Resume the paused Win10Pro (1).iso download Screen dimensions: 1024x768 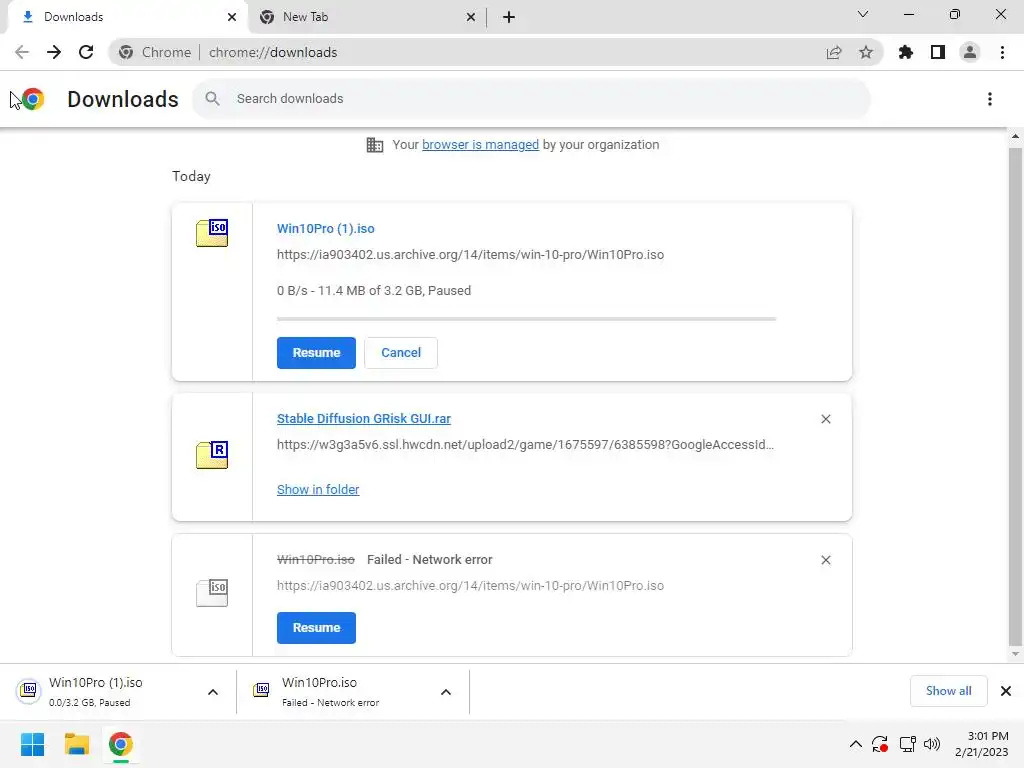coord(316,353)
